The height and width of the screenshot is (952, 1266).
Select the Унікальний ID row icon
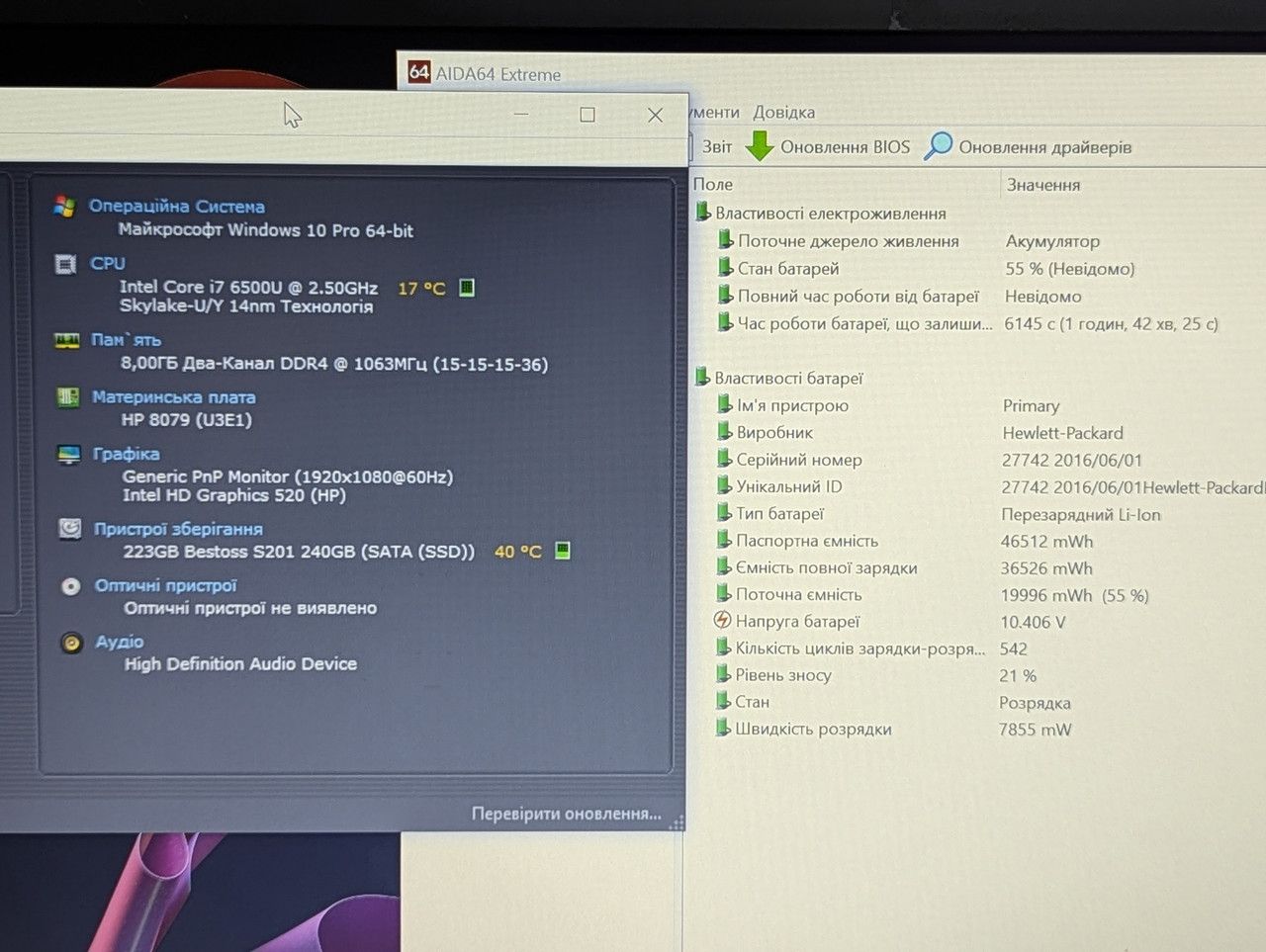724,486
